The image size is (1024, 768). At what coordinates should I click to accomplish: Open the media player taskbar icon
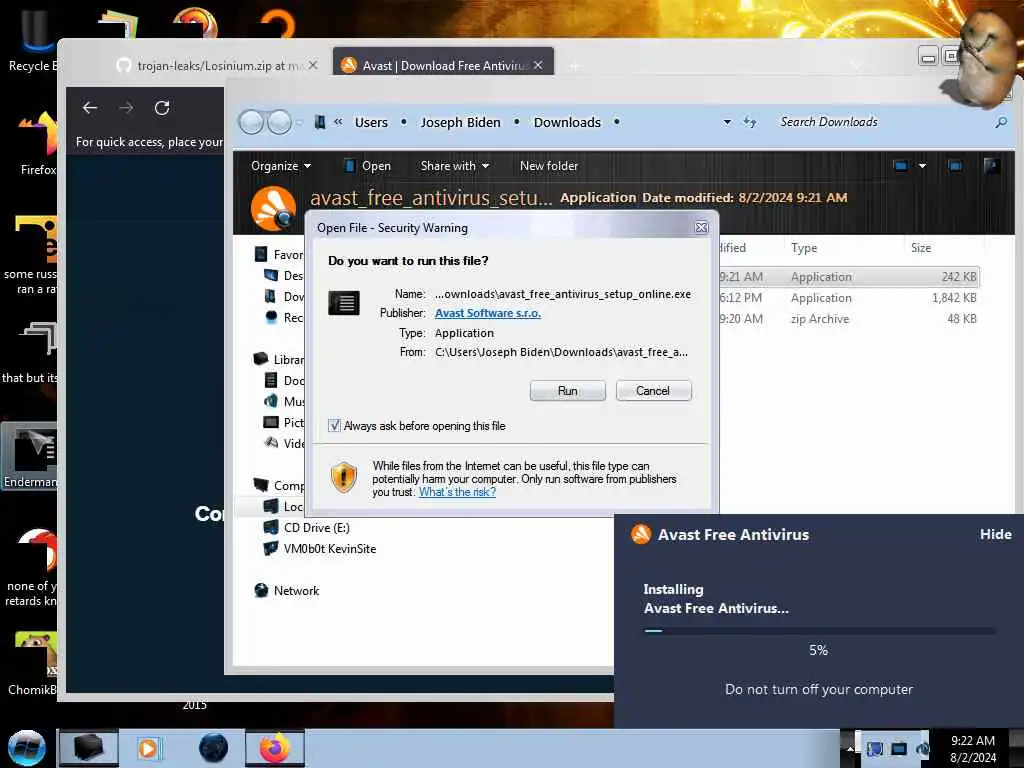click(x=148, y=748)
